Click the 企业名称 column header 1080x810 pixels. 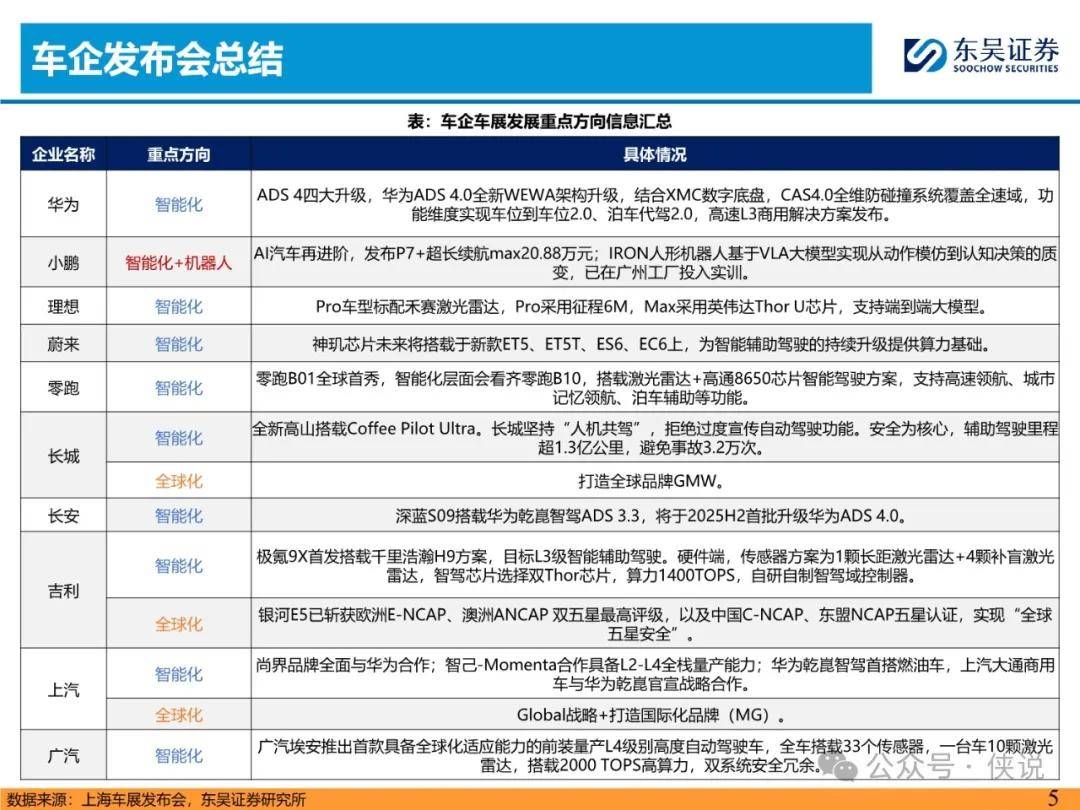coord(63,154)
